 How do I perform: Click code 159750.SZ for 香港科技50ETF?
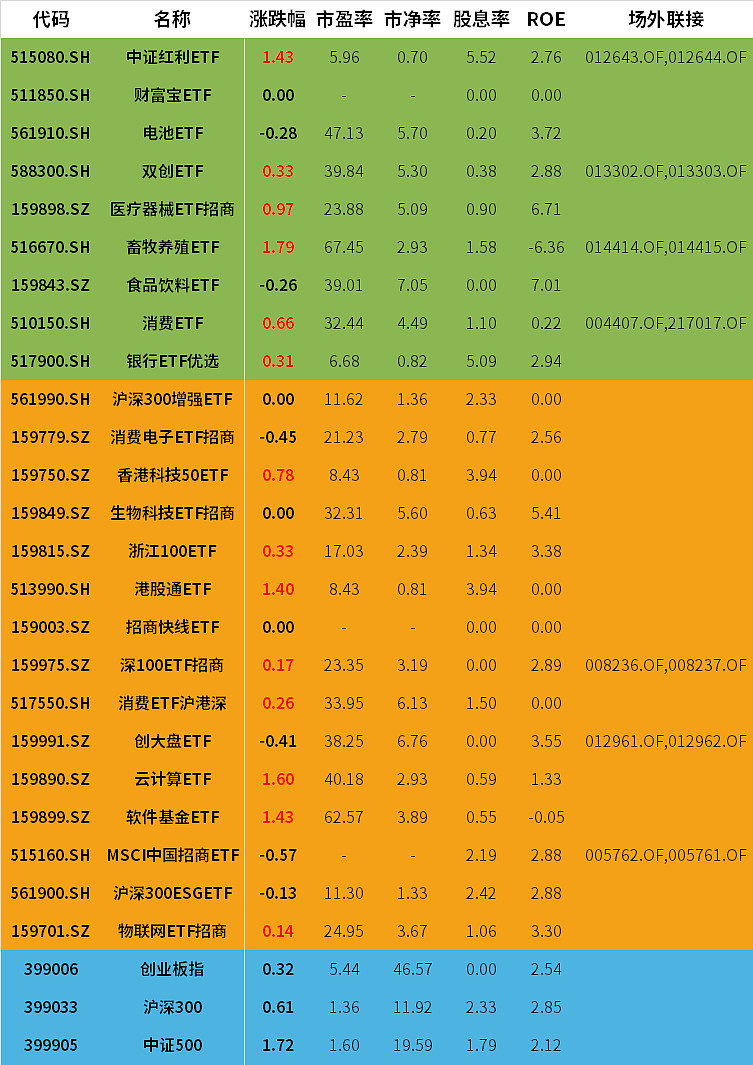click(x=50, y=475)
